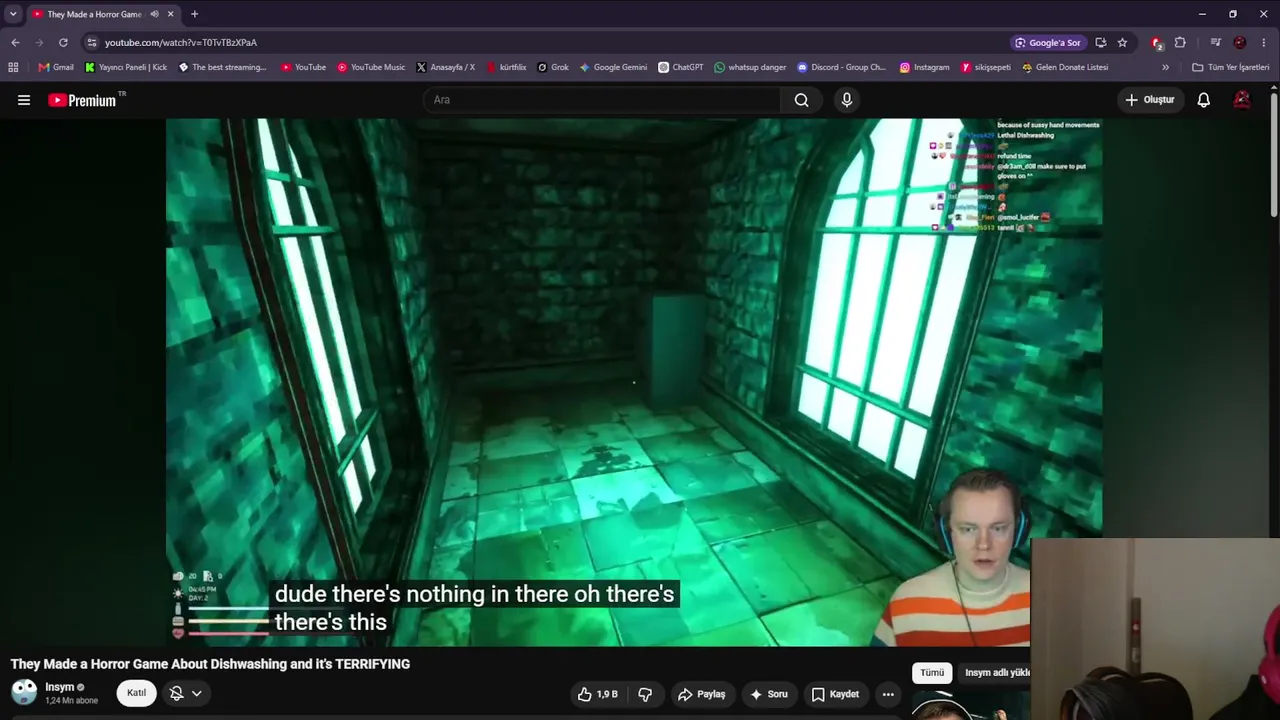Image resolution: width=1280 pixels, height=720 pixels.
Task: View site information icon in address bar
Action: (x=92, y=42)
